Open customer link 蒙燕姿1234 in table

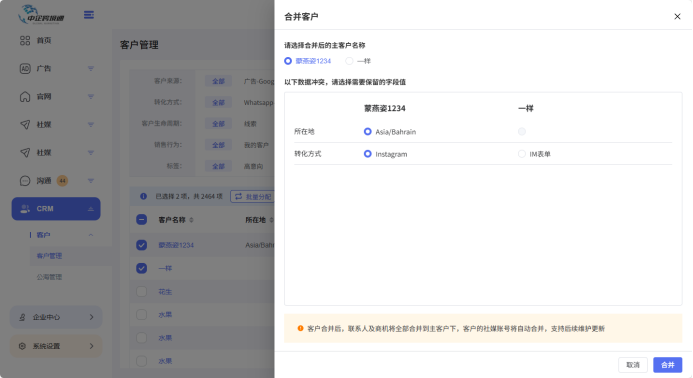pyautogui.click(x=176, y=245)
